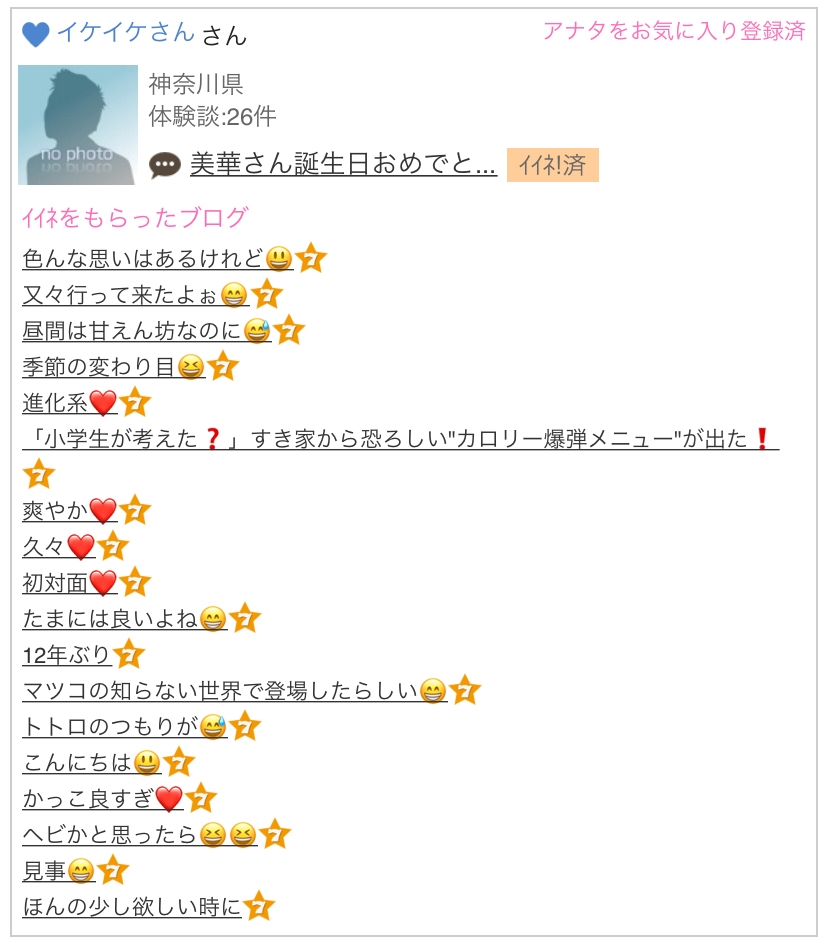Image resolution: width=826 pixels, height=938 pixels.
Task: Open blog ヘビかと思ったら
Action: pos(140,835)
